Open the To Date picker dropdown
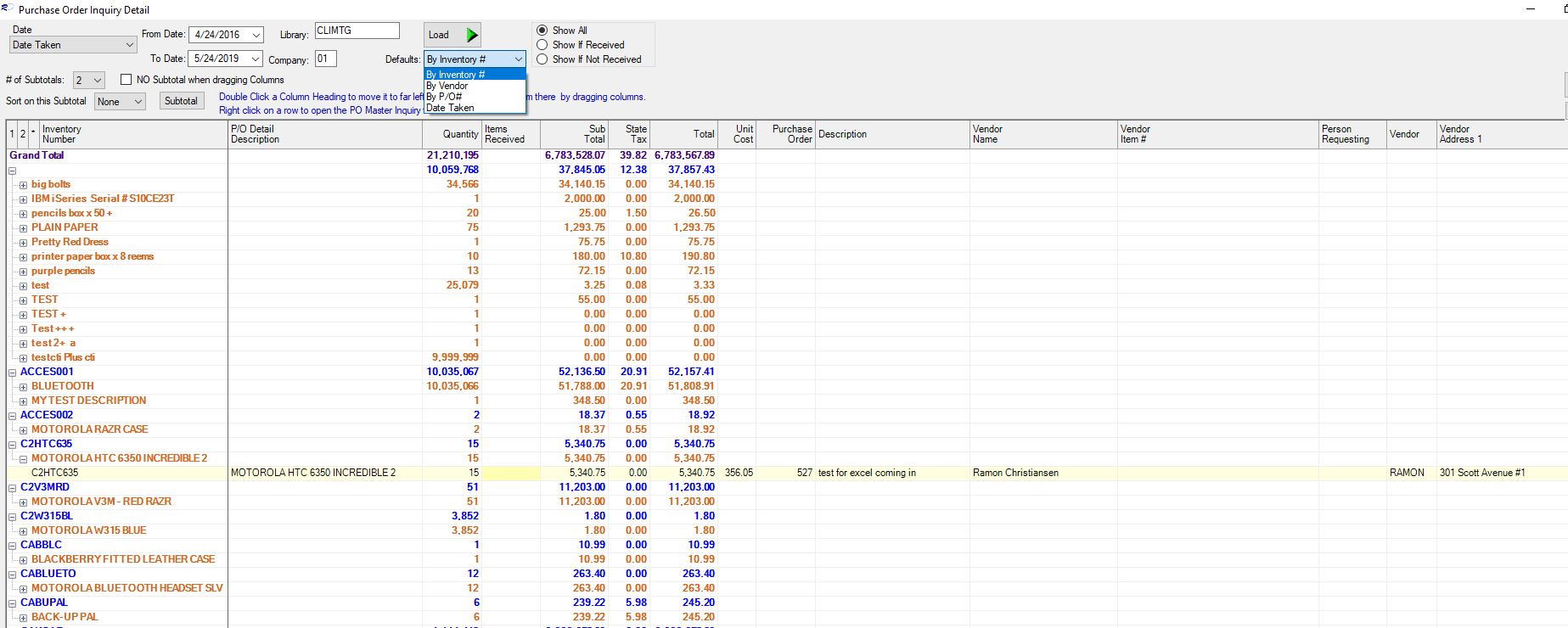 [x=256, y=59]
